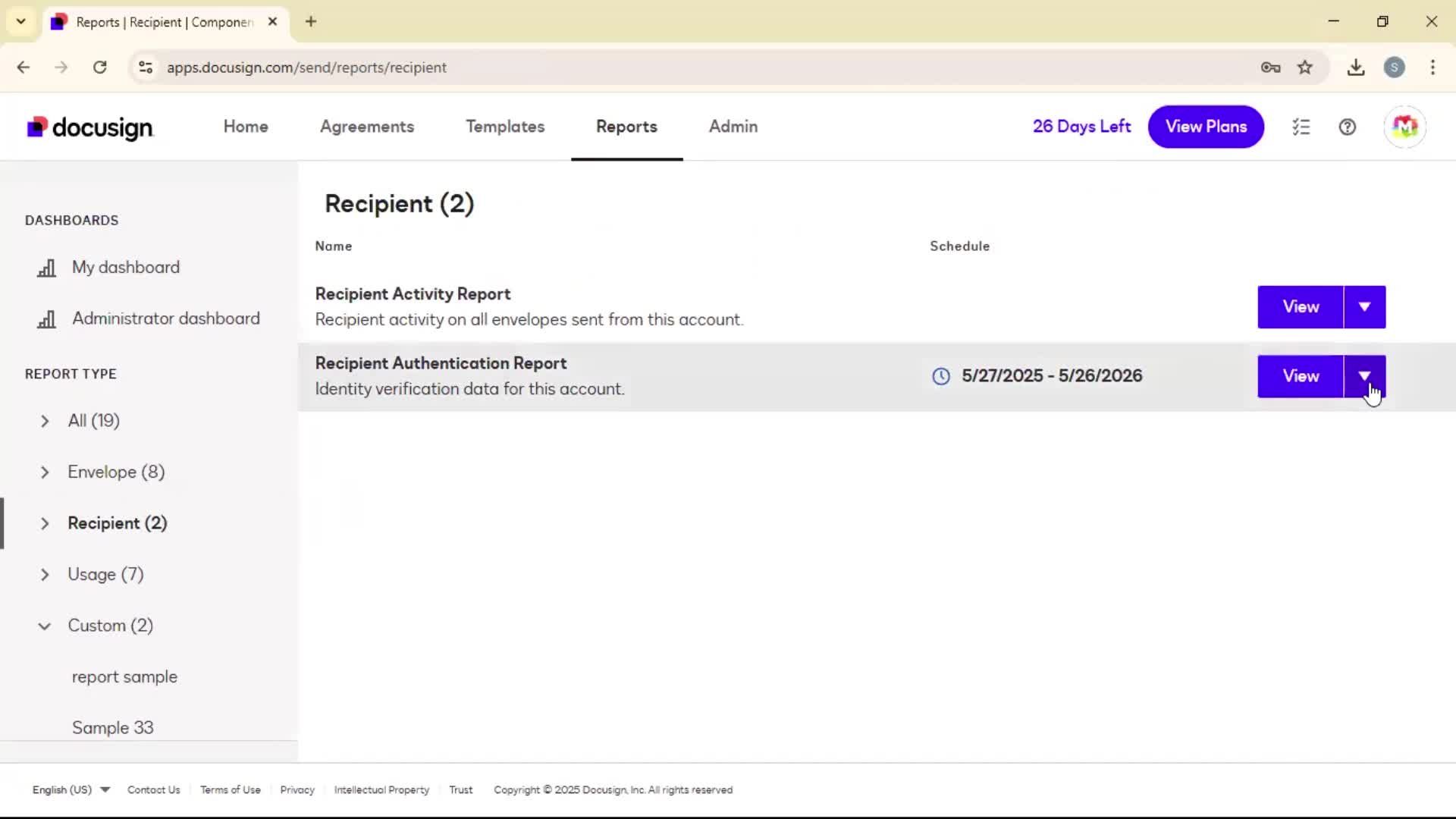
Task: Open Terms of Use footer link
Action: (231, 789)
